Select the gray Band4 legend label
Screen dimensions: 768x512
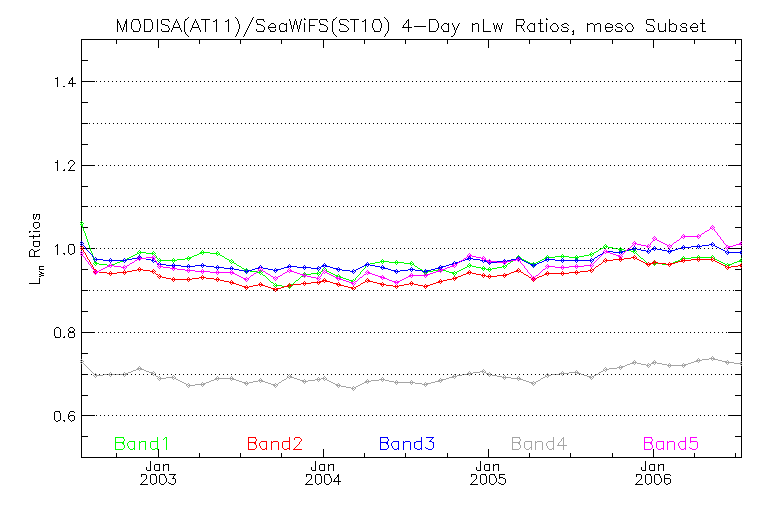tap(539, 444)
